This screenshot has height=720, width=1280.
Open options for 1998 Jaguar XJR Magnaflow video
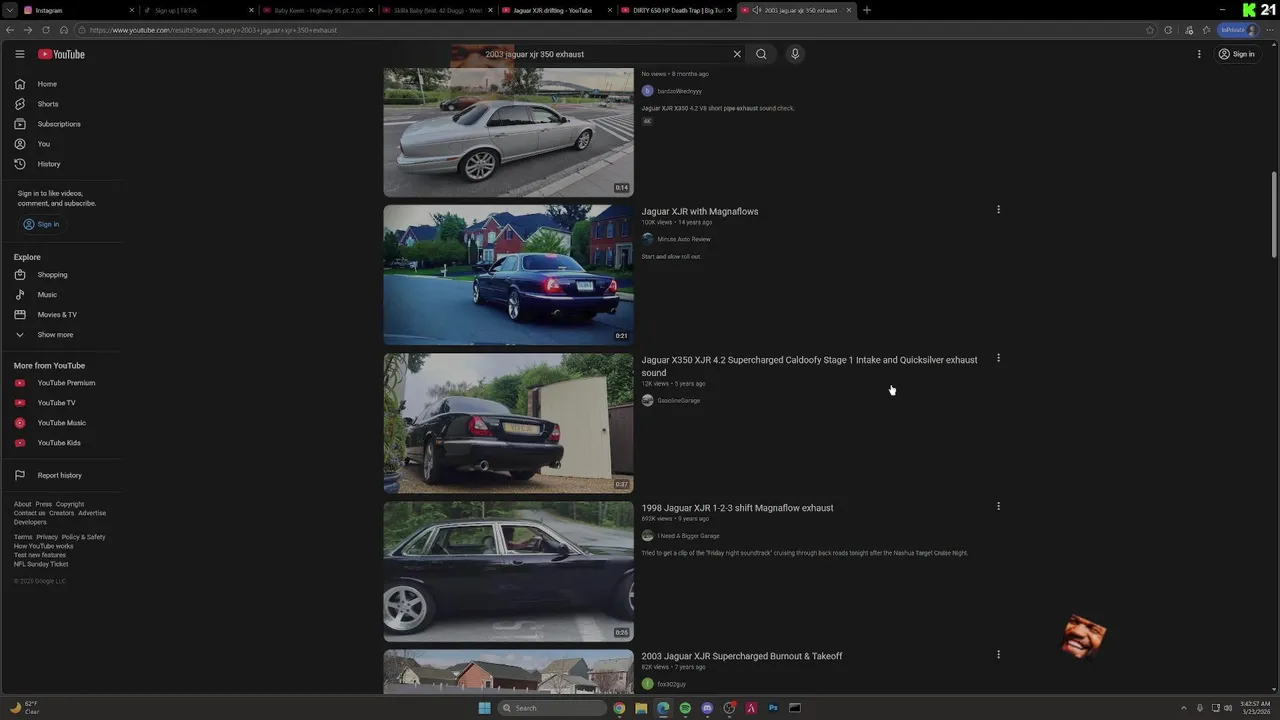pos(998,506)
